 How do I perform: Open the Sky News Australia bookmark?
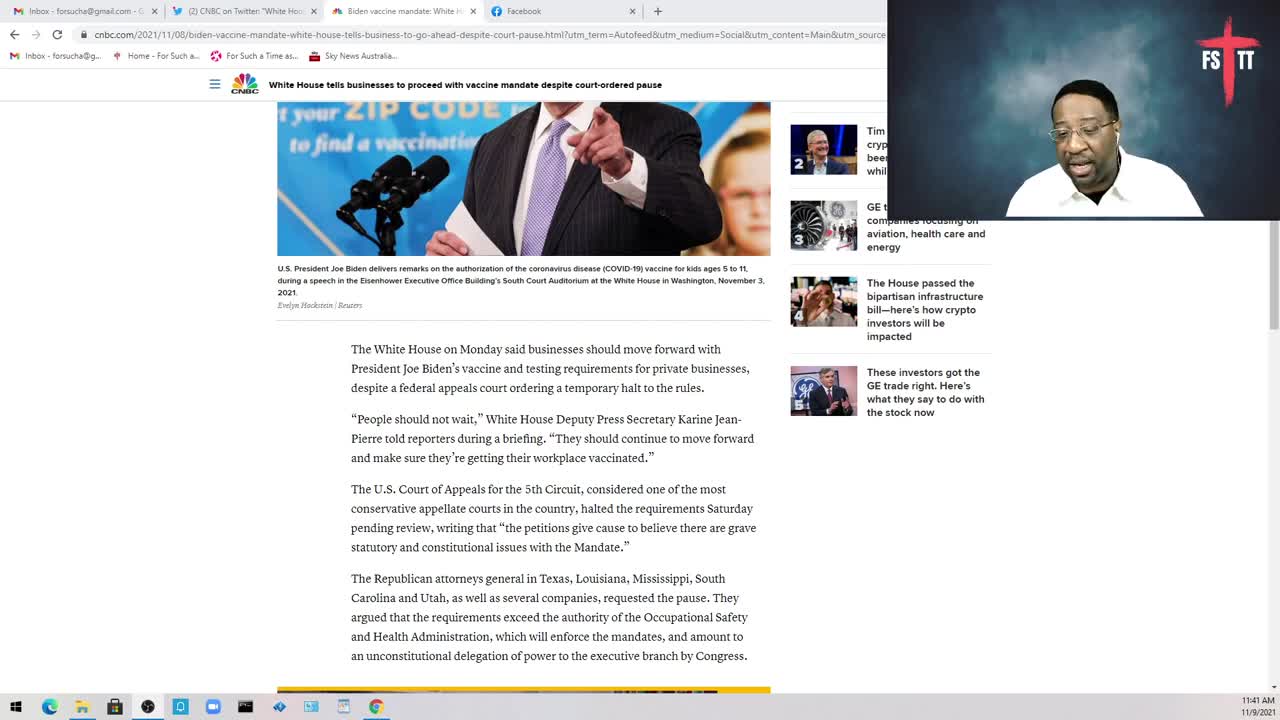pos(353,56)
